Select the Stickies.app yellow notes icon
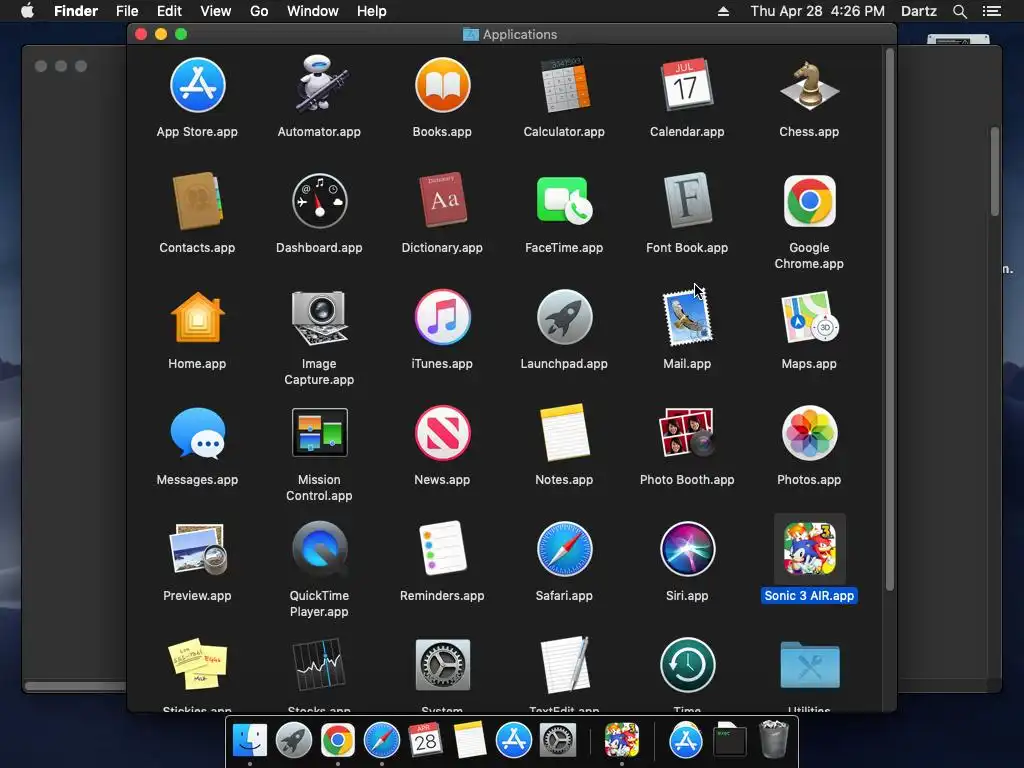 pyautogui.click(x=197, y=664)
